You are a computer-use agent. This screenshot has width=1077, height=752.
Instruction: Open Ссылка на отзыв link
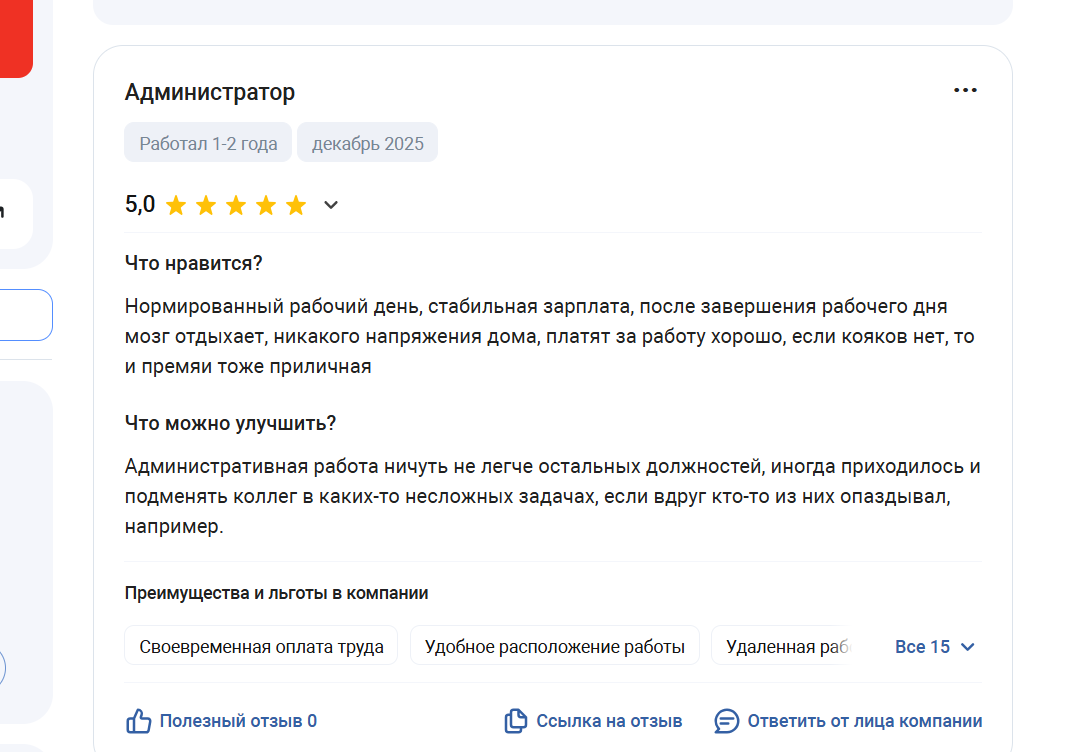[609, 721]
